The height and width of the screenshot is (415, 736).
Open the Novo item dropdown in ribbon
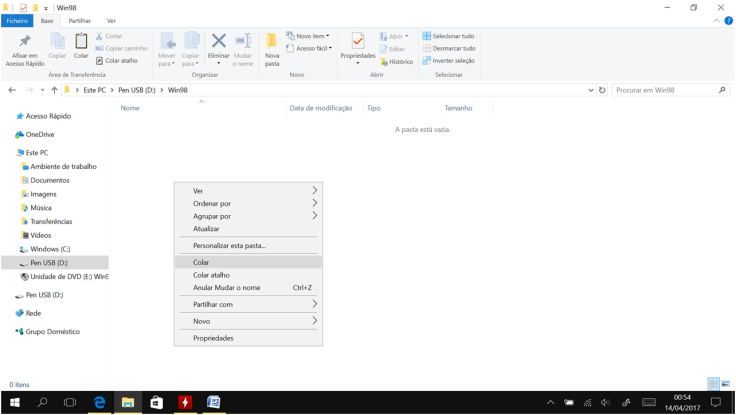pyautogui.click(x=308, y=36)
